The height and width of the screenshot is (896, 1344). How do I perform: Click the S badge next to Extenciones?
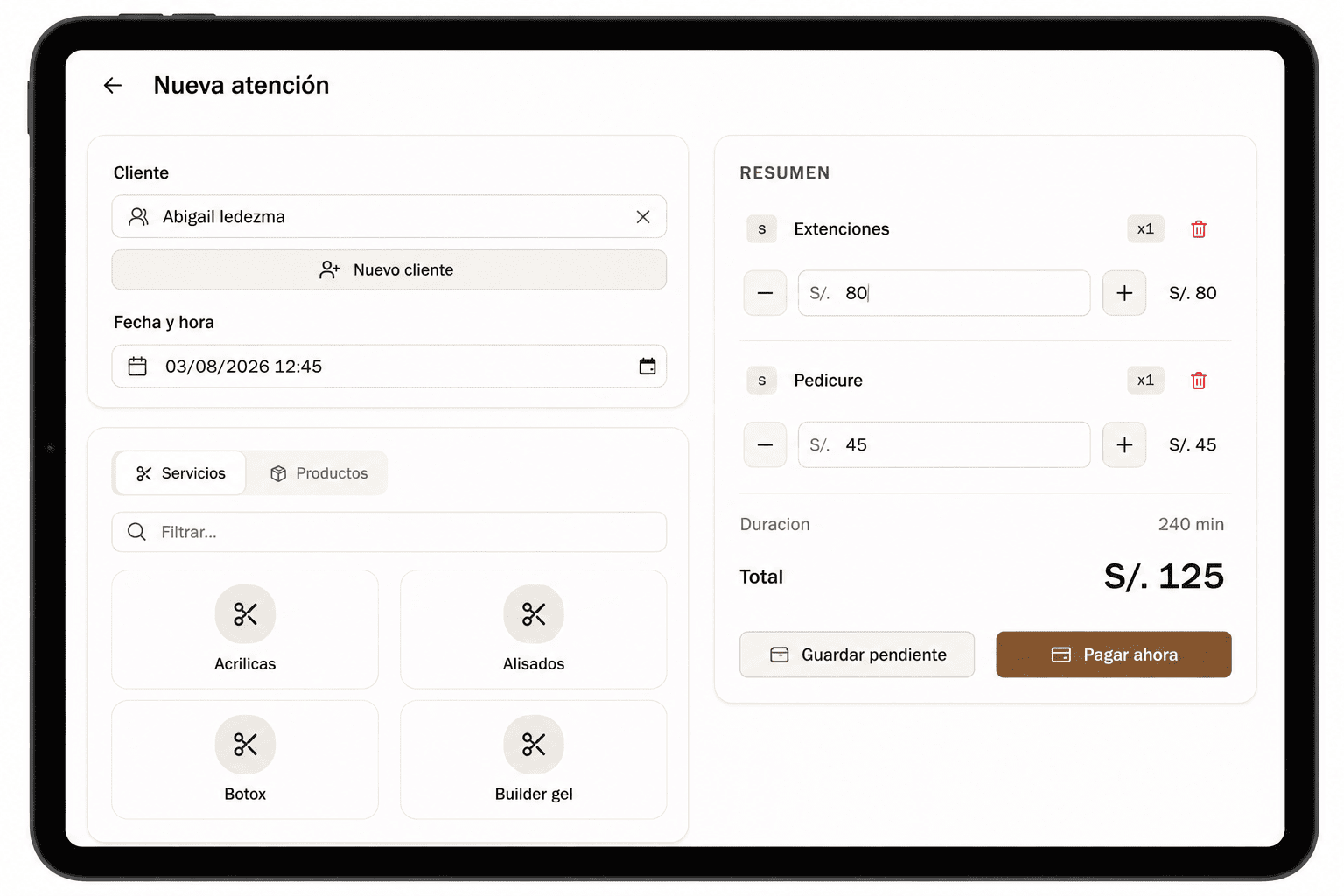[761, 229]
